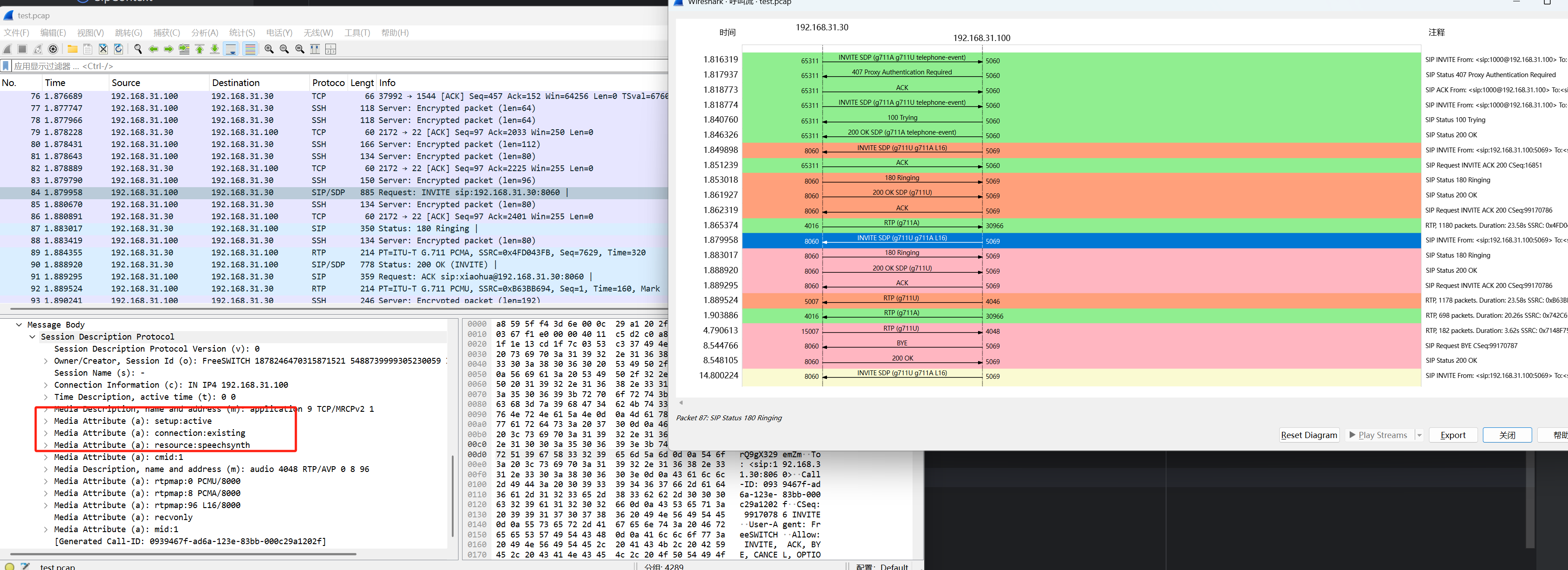The width and height of the screenshot is (1568, 570).
Task: Click the open capture file folder icon
Action: [x=73, y=49]
